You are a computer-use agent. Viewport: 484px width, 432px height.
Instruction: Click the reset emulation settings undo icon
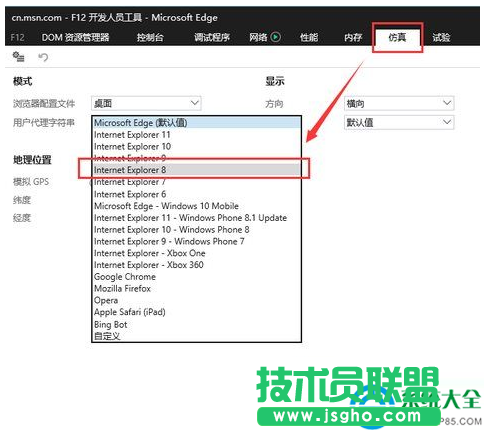[x=43, y=57]
